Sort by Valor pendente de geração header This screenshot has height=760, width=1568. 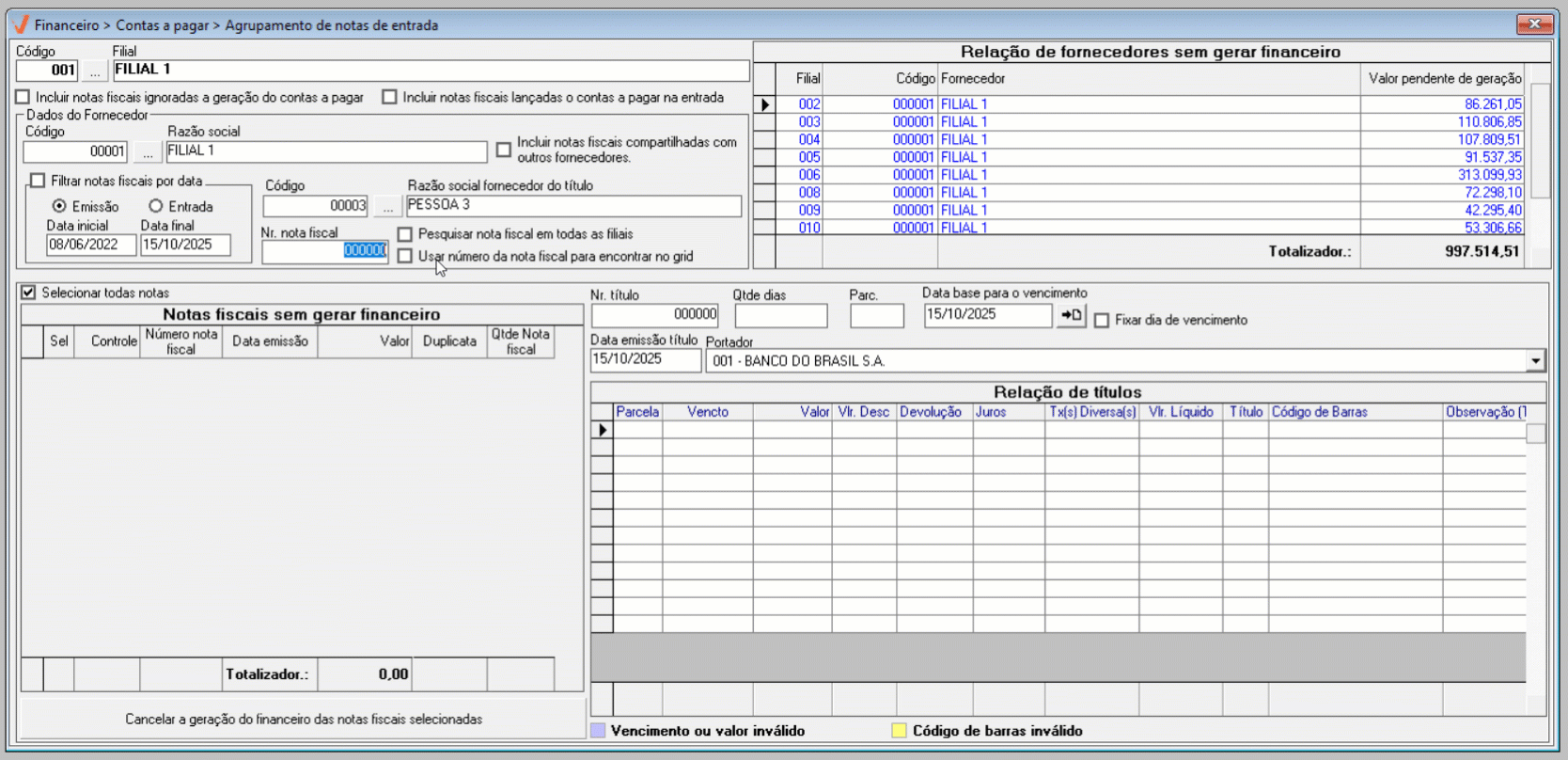coord(1444,79)
